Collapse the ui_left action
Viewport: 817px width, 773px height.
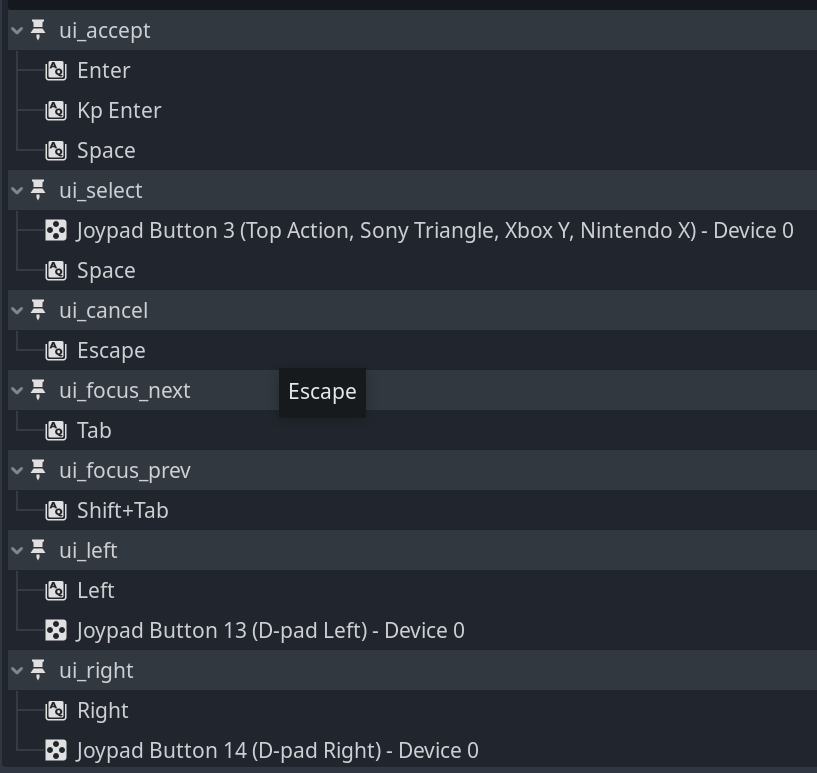pyautogui.click(x=15, y=550)
